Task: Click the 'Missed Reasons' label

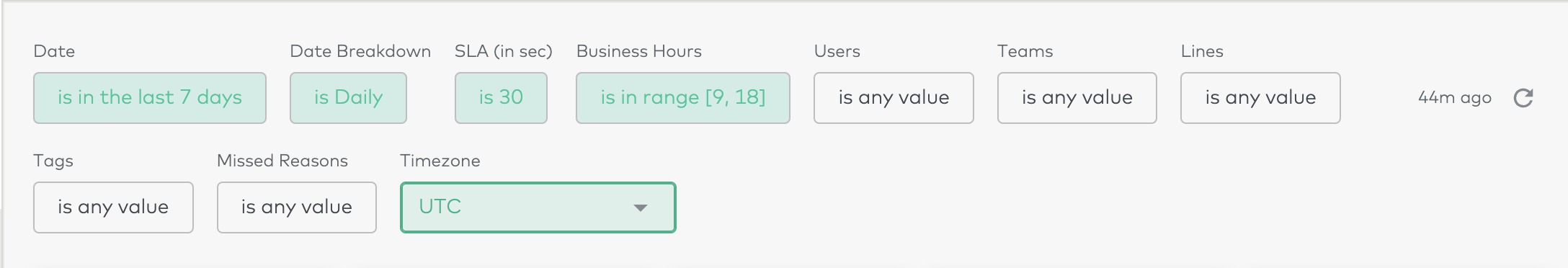Action: (x=282, y=161)
